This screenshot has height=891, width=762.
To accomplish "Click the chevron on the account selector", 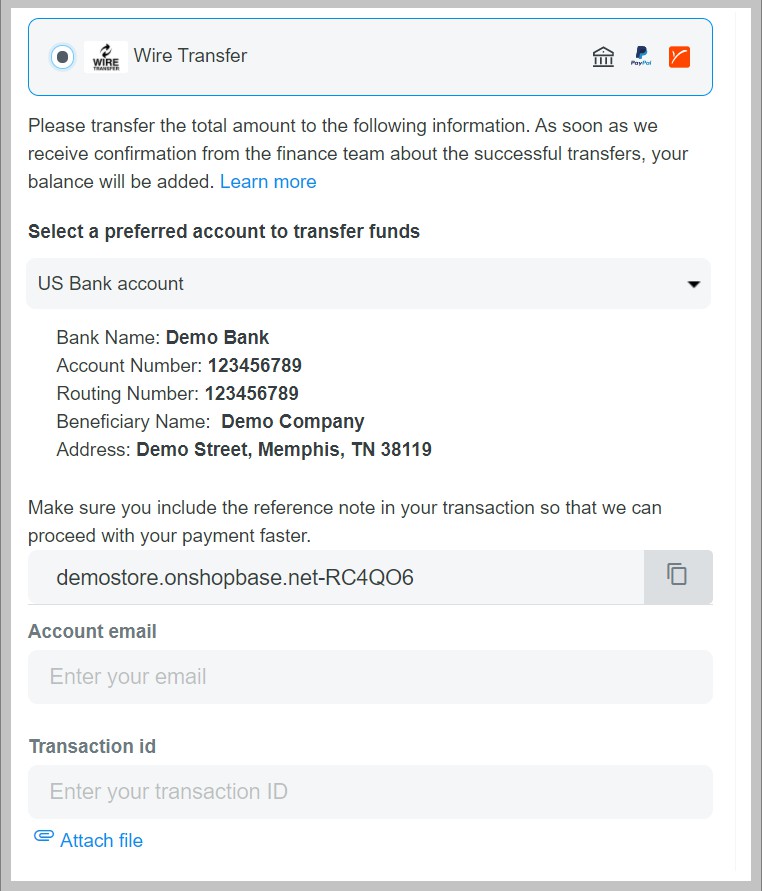I will click(694, 284).
